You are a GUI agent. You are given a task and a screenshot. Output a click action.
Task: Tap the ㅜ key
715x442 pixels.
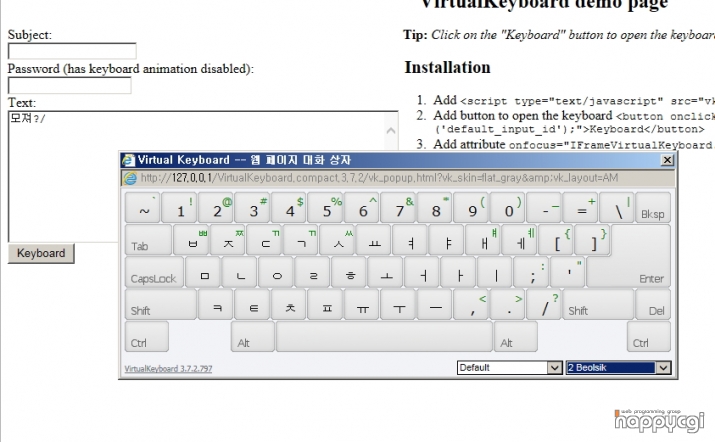coord(398,304)
